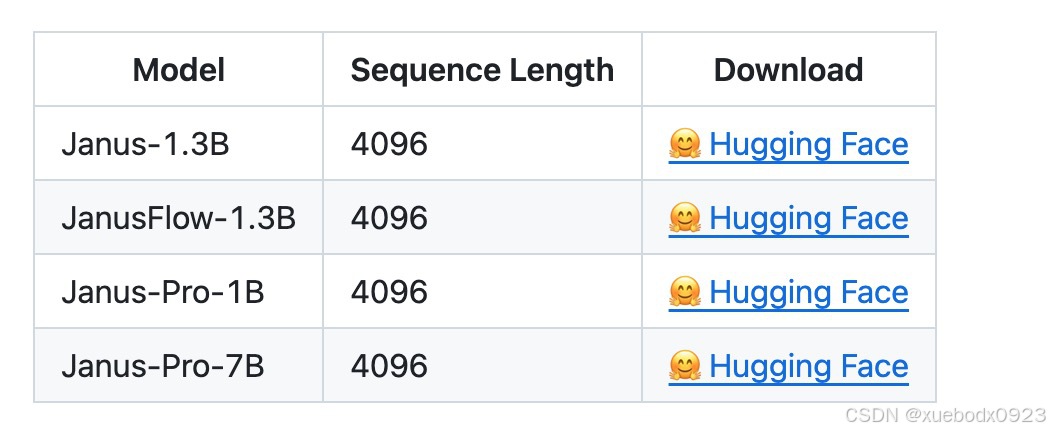Click the 4096 value in JanusFlow-1.3B row
1050x432 pixels.
pyautogui.click(x=389, y=218)
